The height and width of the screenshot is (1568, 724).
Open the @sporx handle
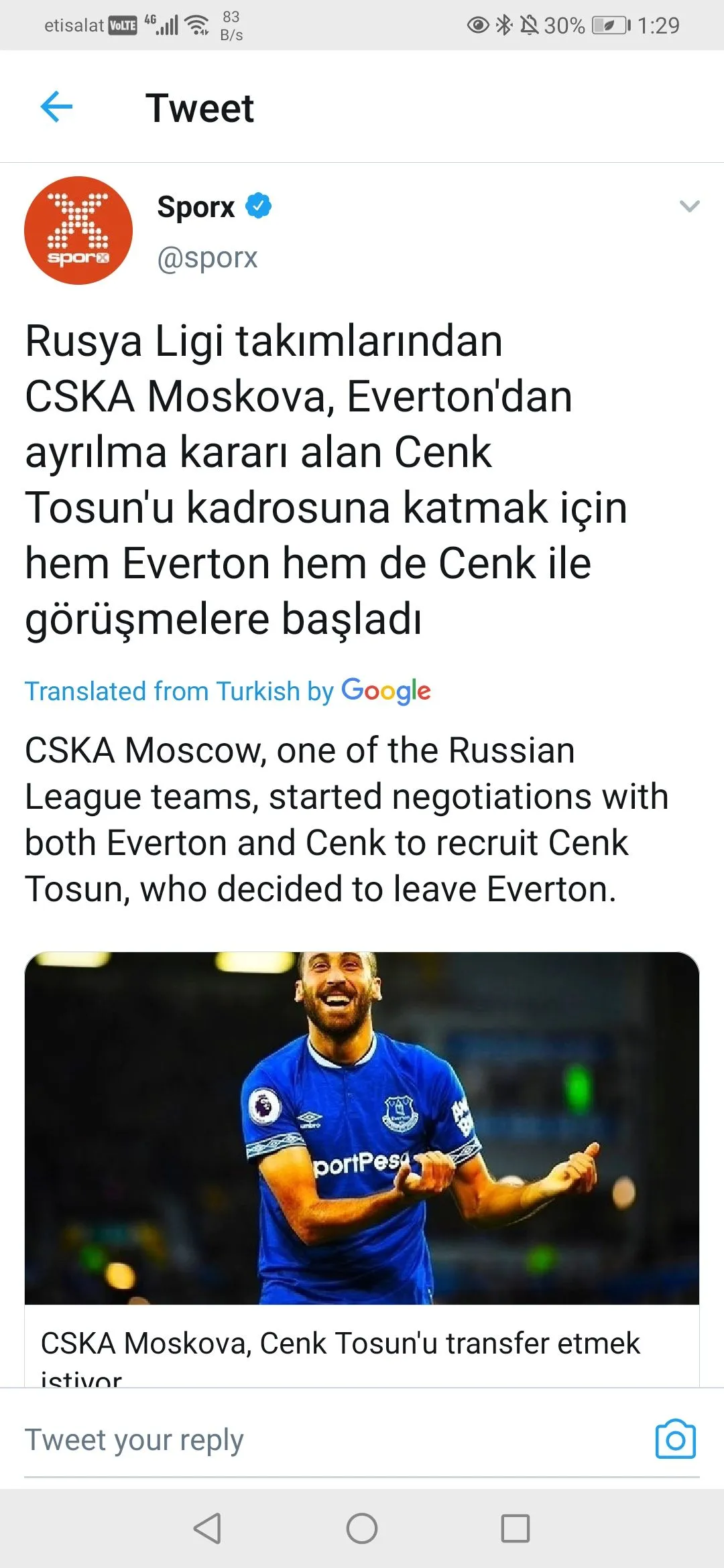click(207, 258)
